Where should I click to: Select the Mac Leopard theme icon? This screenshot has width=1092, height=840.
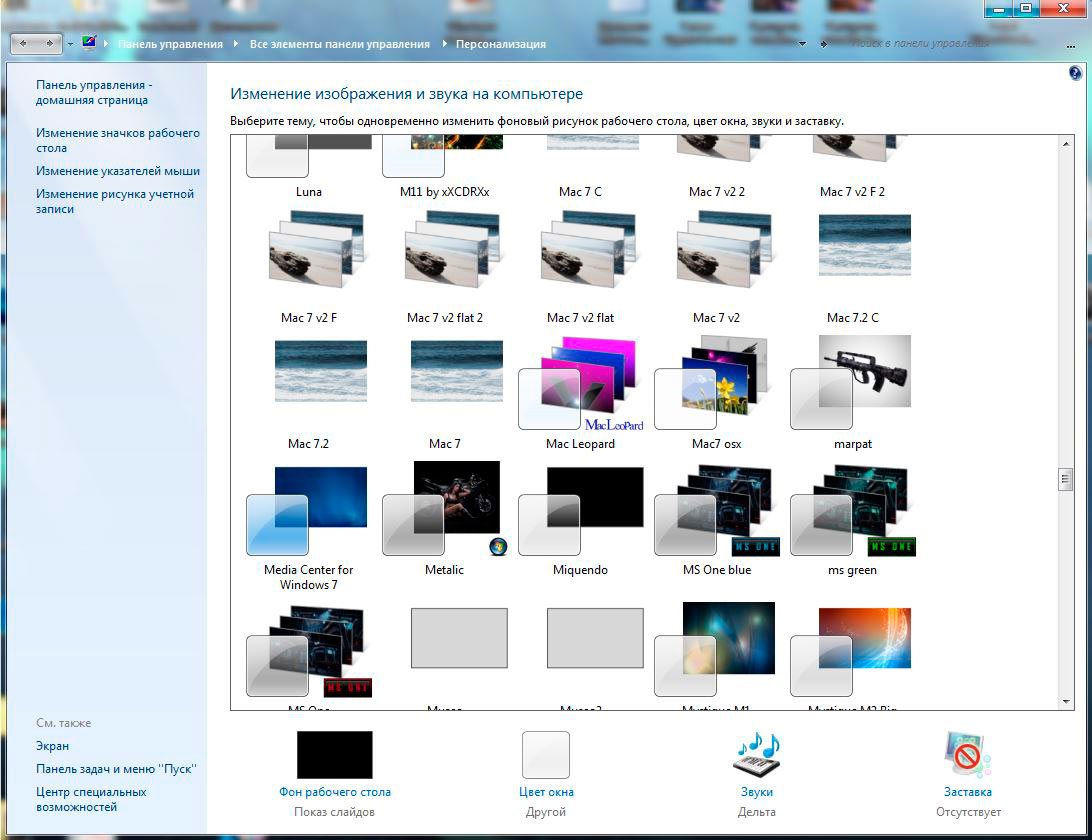581,383
